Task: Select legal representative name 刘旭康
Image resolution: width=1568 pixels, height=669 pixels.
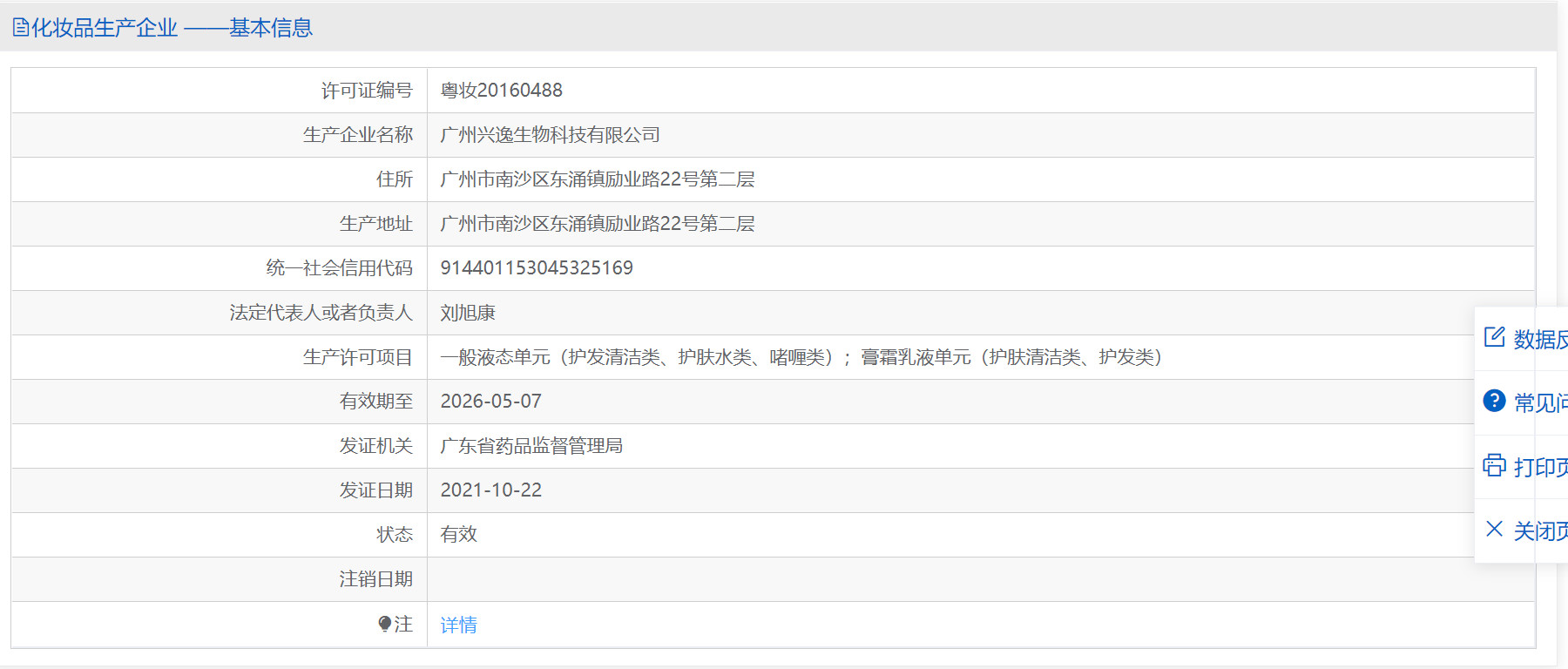Action: tap(468, 313)
